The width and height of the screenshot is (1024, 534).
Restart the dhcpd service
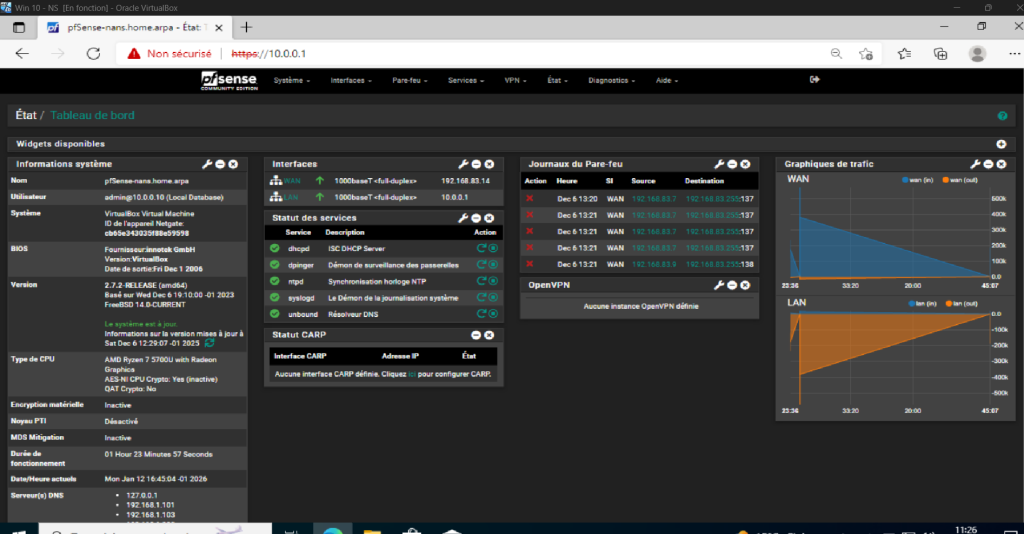click(x=481, y=248)
